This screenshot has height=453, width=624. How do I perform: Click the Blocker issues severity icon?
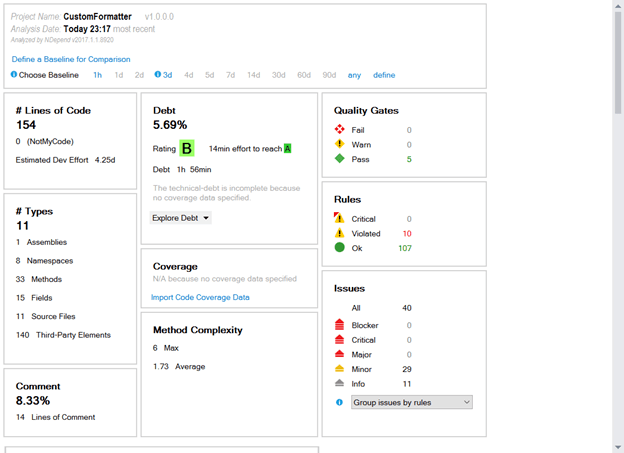click(340, 326)
